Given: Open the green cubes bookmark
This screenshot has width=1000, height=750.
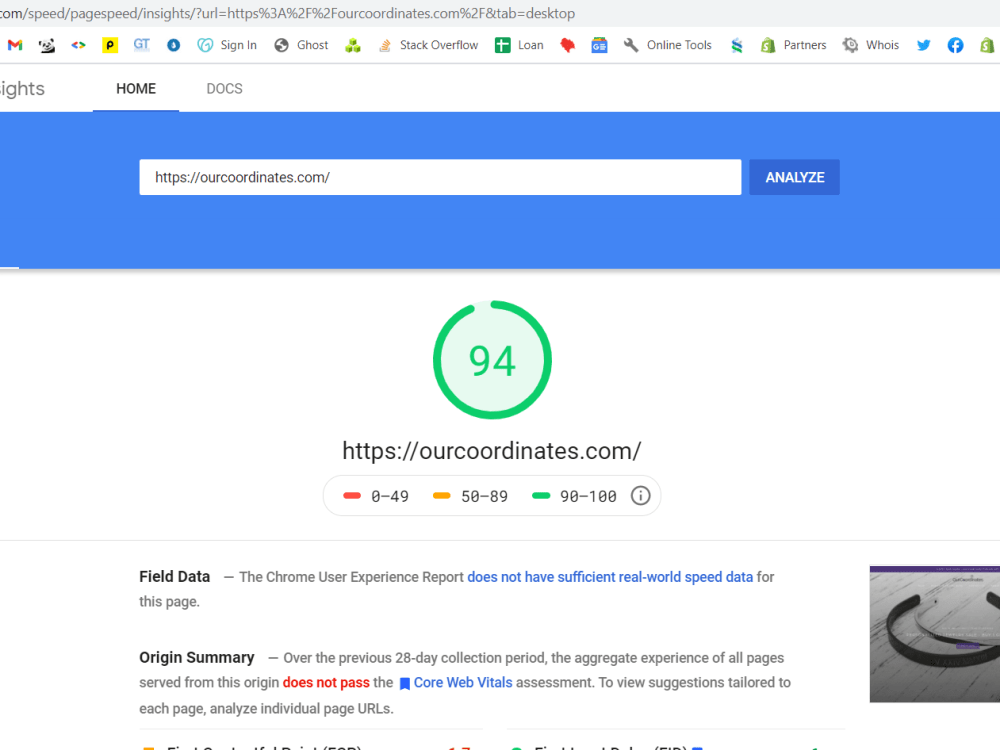Looking at the screenshot, I should (353, 45).
